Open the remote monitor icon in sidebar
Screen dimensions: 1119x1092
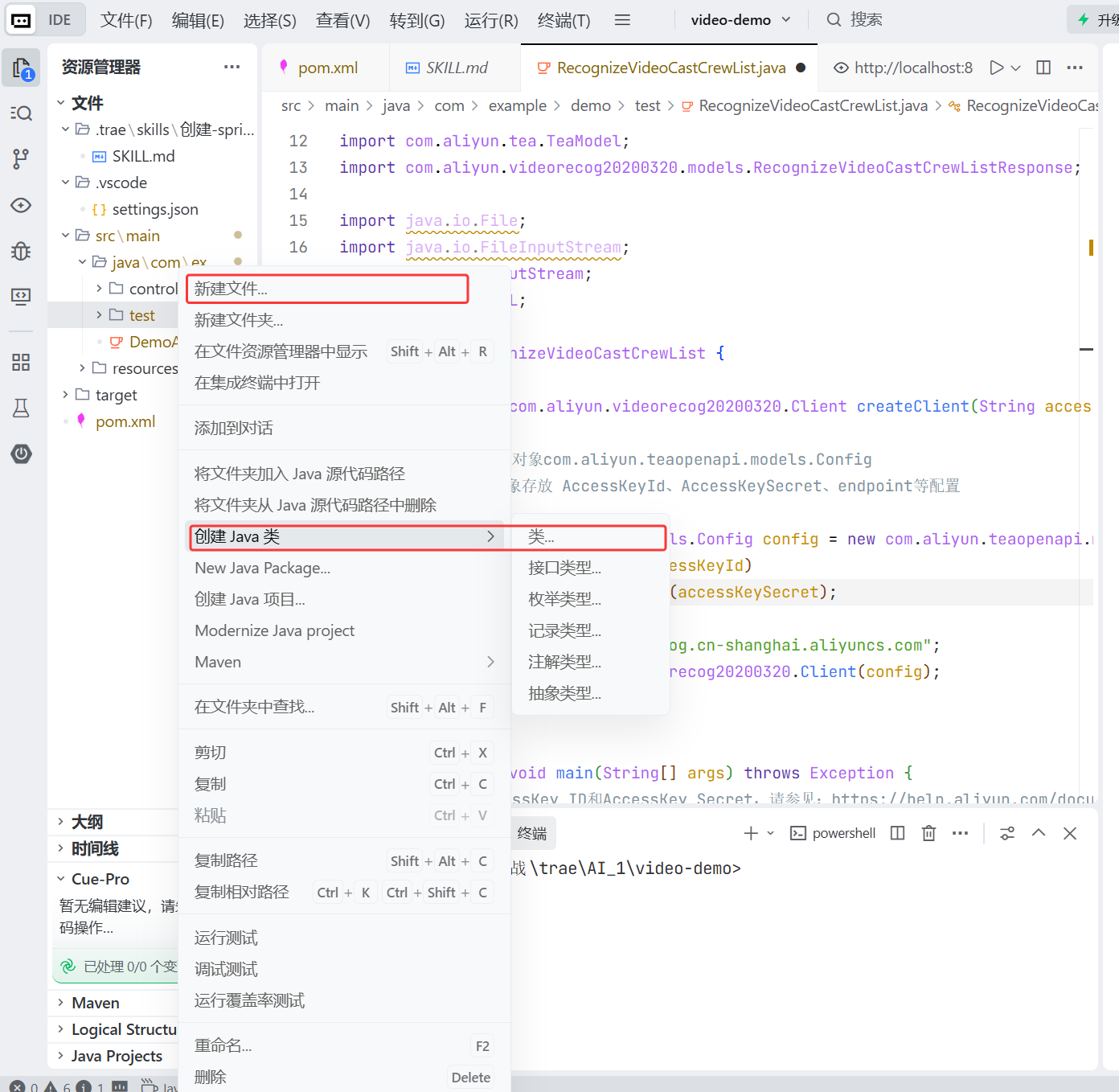(x=22, y=297)
